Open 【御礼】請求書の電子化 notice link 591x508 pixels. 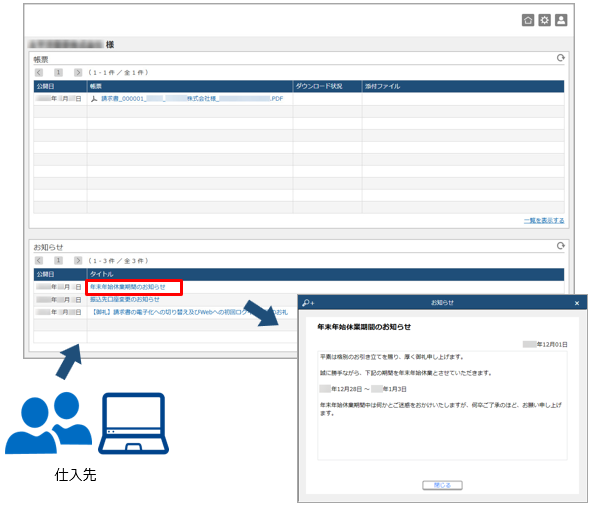tap(189, 312)
